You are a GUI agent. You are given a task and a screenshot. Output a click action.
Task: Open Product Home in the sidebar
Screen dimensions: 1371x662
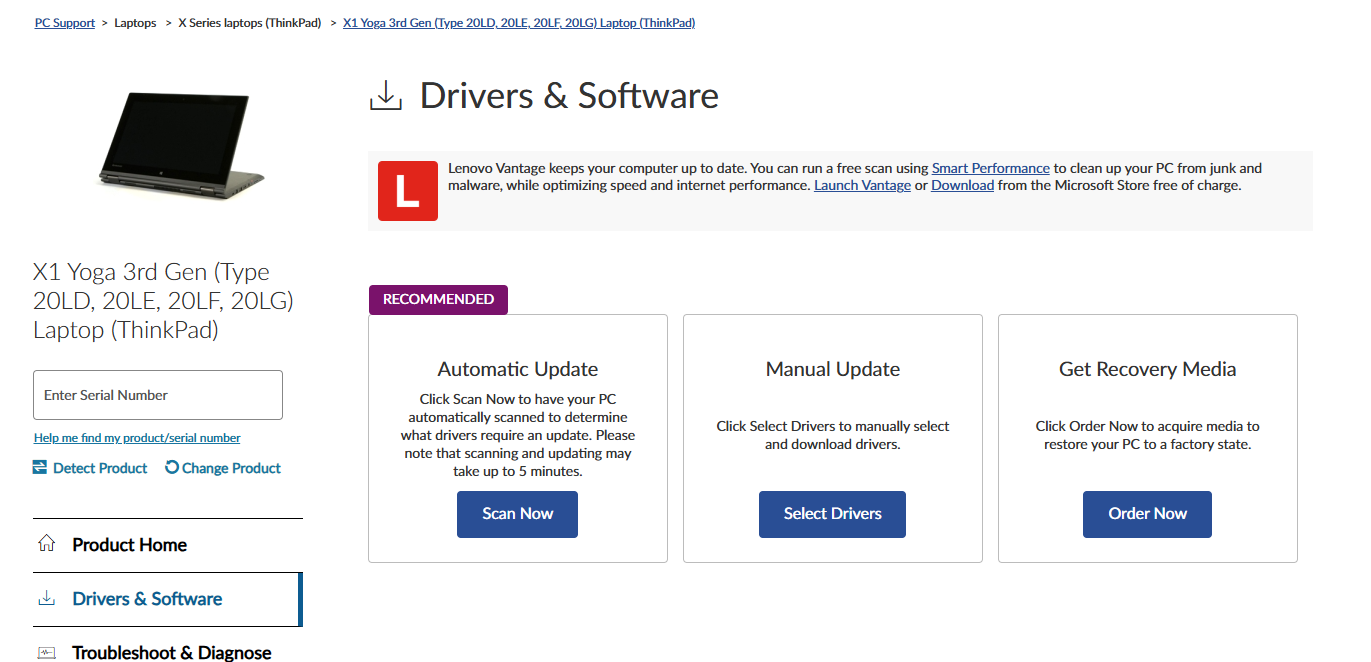click(168, 545)
